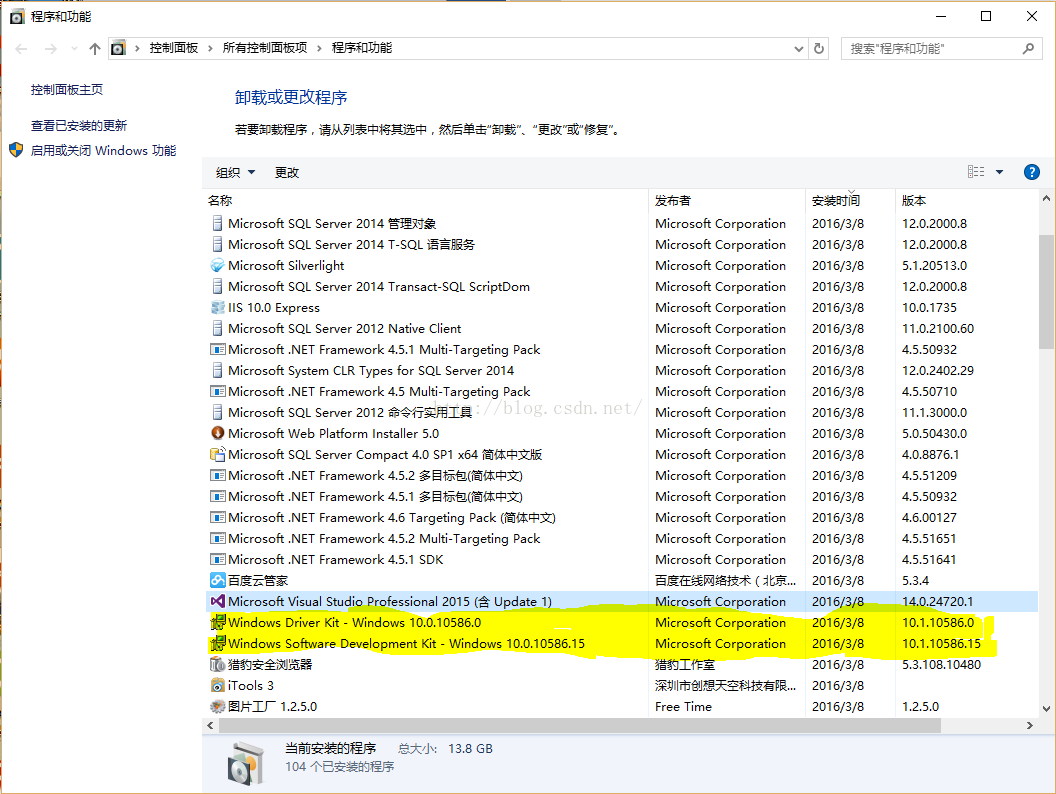The width and height of the screenshot is (1056, 794).
Task: Click the iTools 3 icon
Action: (x=218, y=686)
